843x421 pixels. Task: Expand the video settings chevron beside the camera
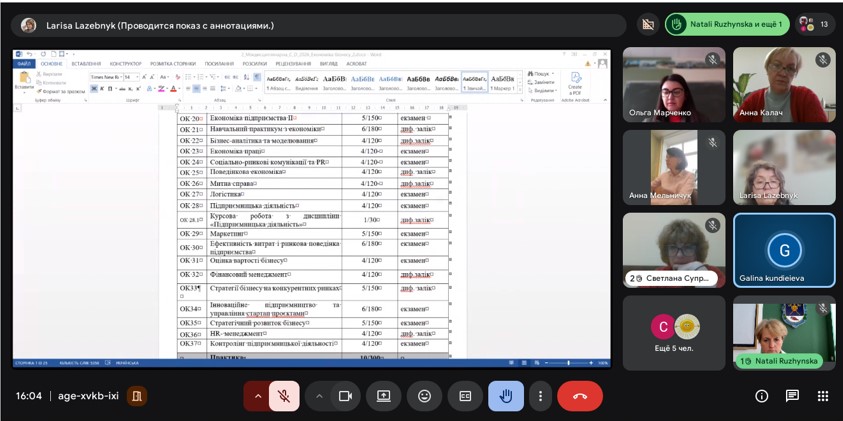click(319, 396)
